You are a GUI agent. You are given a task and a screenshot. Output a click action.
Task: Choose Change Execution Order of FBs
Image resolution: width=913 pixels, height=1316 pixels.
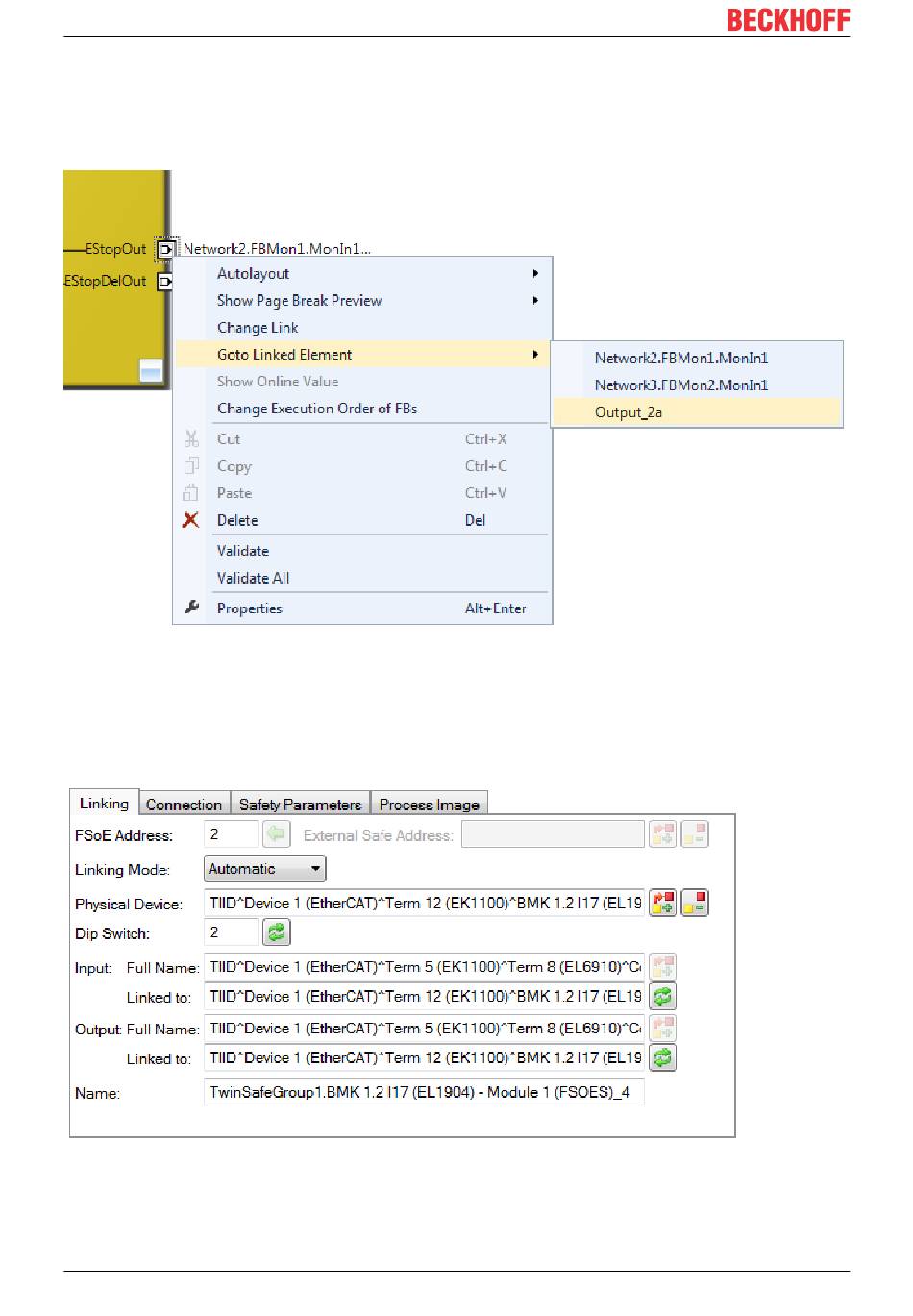pos(363,409)
